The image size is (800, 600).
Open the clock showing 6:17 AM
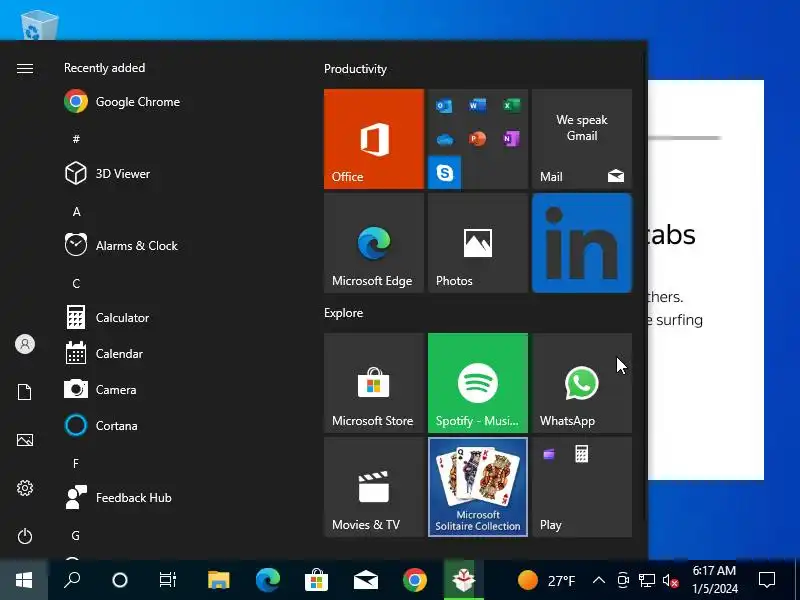click(x=714, y=580)
